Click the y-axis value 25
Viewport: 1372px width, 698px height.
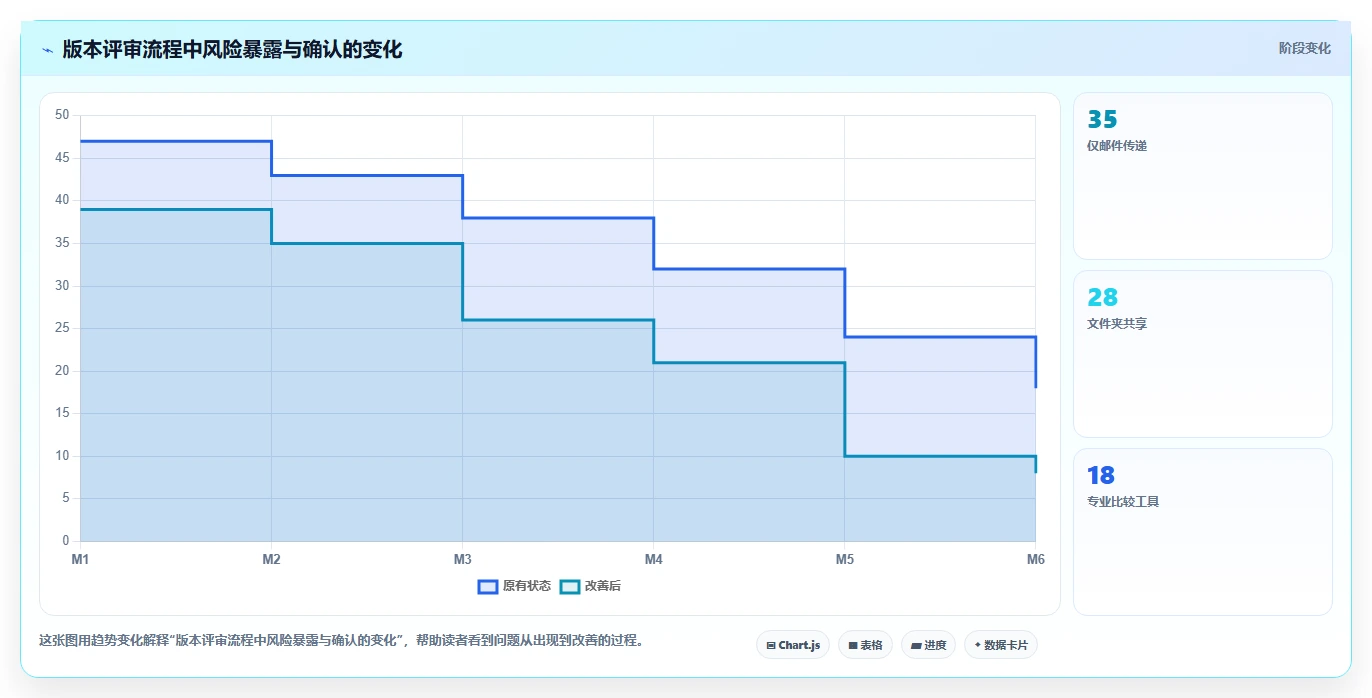62,328
